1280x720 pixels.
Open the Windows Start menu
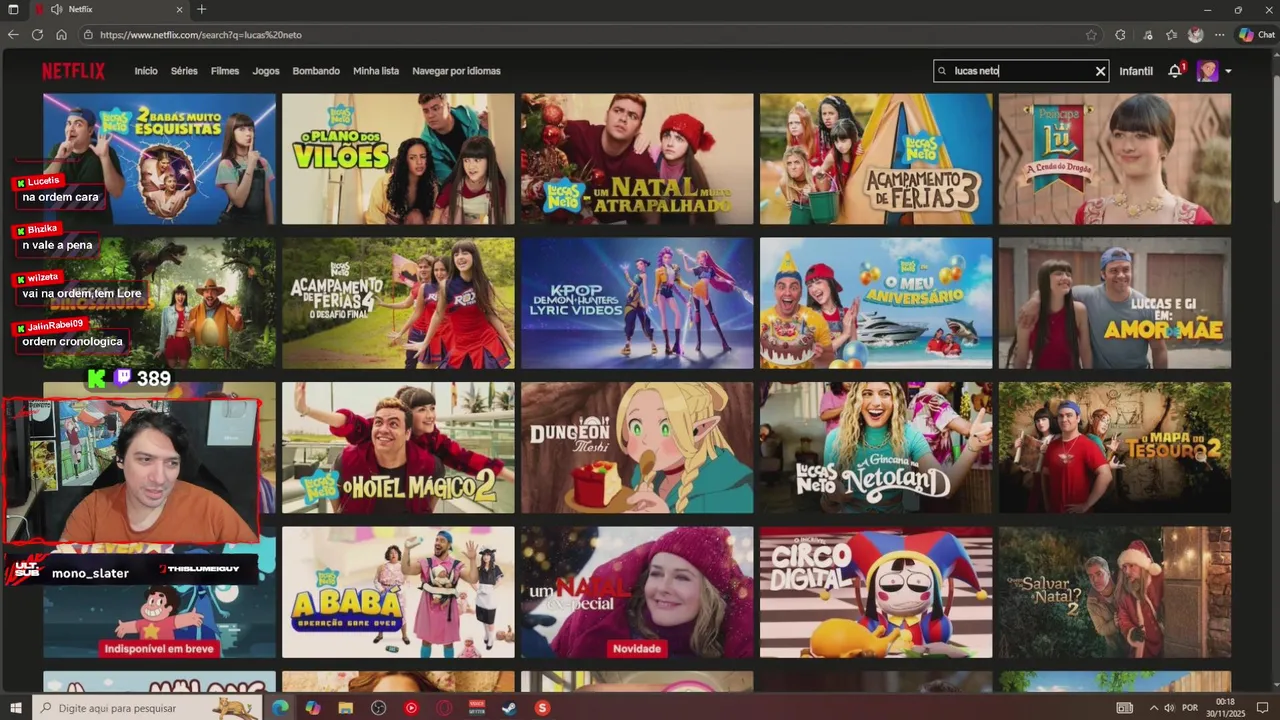click(x=15, y=708)
